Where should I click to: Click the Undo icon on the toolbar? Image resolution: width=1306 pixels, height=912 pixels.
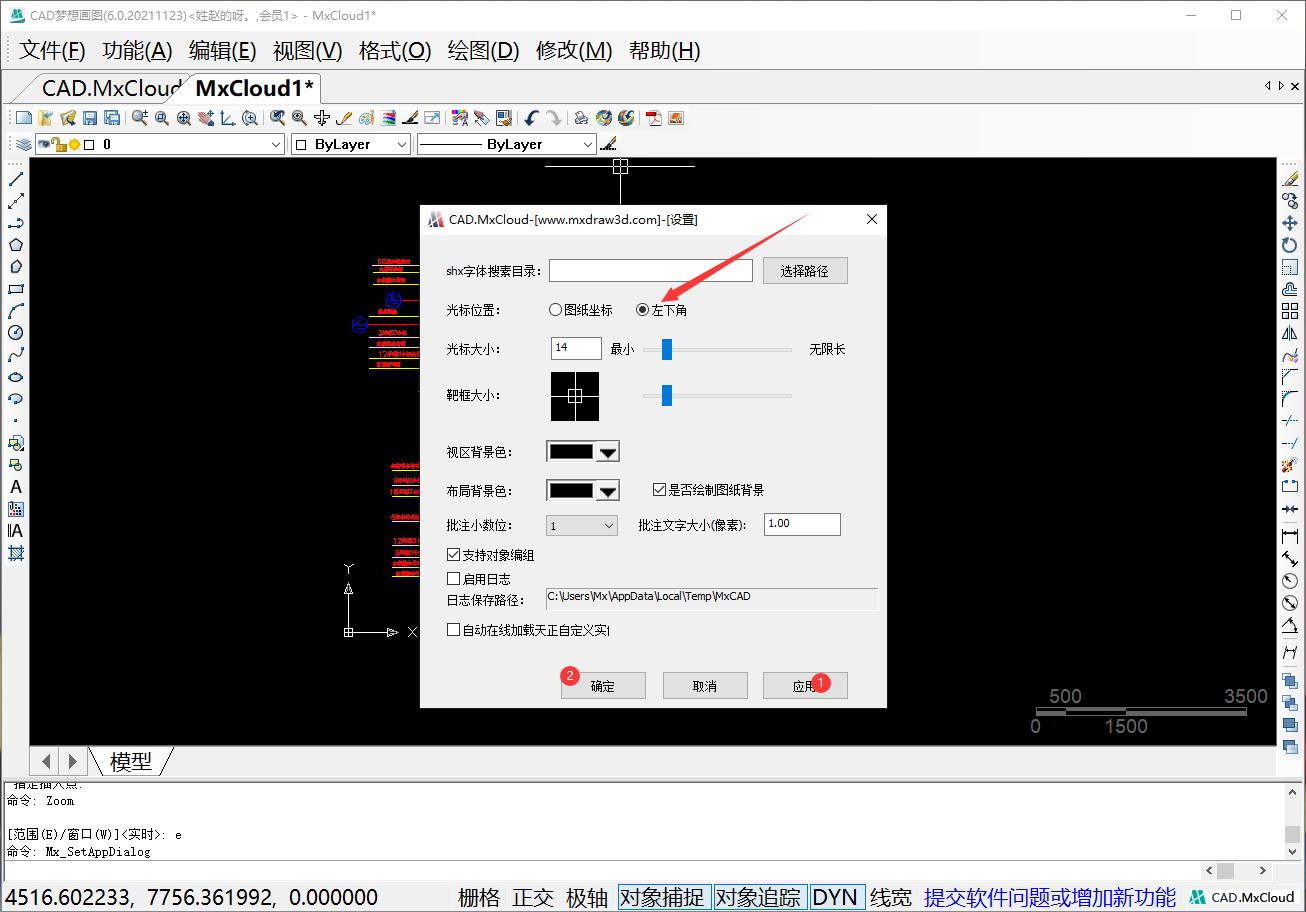[x=529, y=118]
